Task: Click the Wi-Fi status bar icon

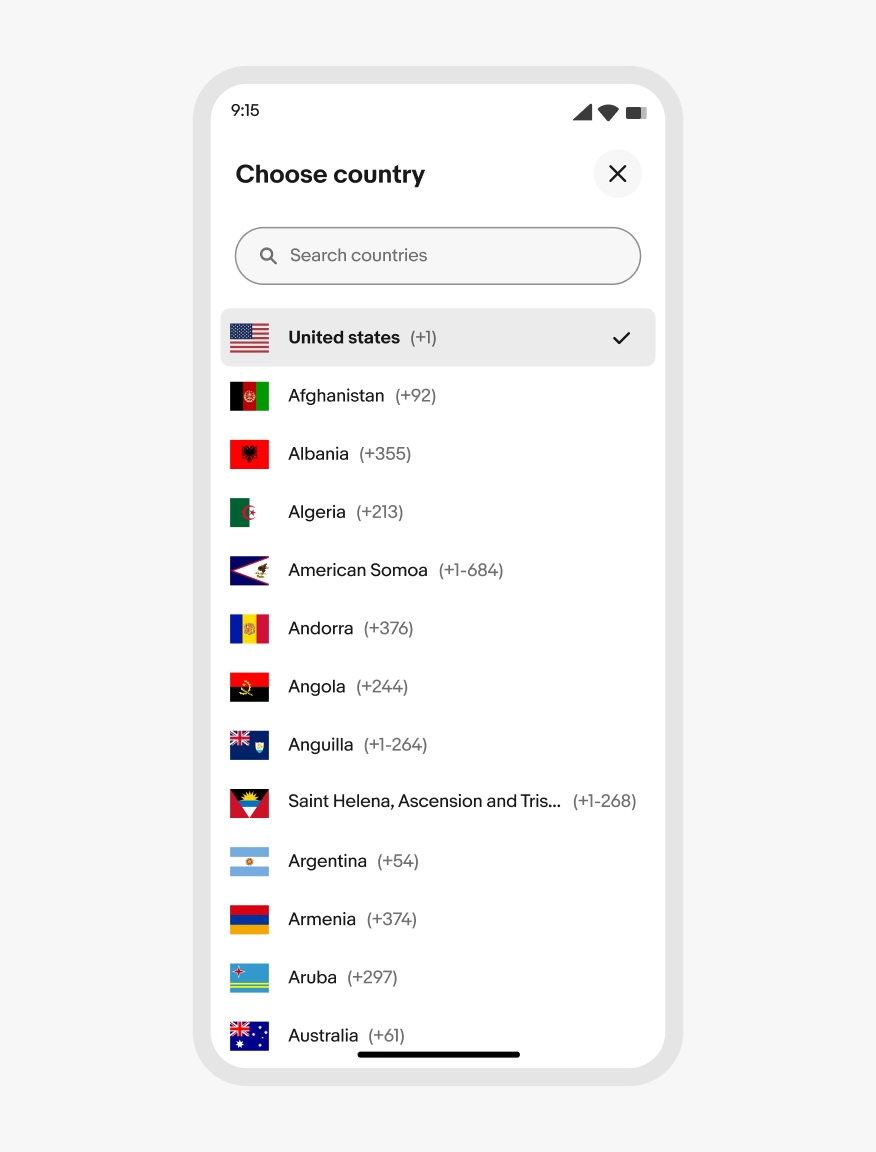Action: (608, 113)
